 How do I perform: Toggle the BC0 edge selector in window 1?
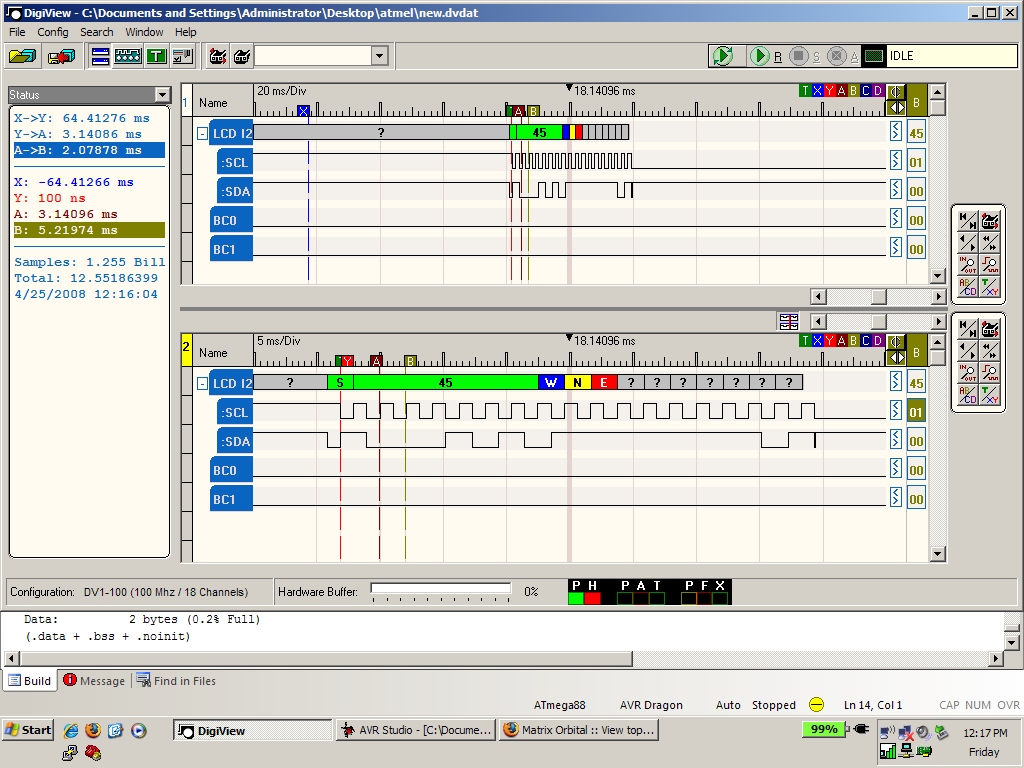pos(895,218)
